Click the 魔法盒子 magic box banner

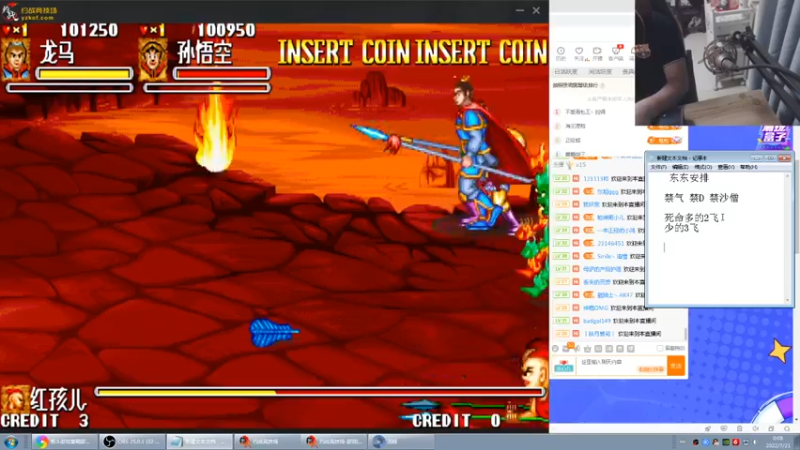pyautogui.click(x=774, y=137)
